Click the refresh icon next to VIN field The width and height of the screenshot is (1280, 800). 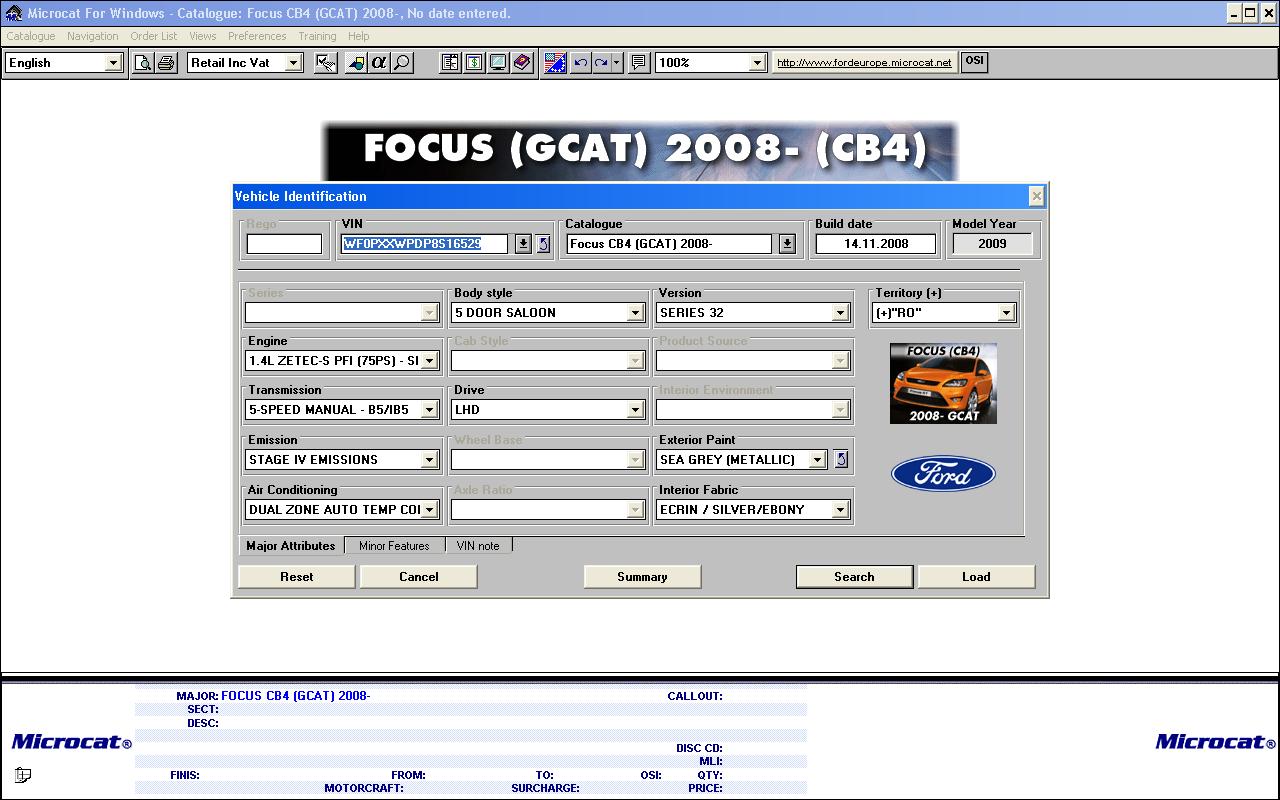point(543,244)
